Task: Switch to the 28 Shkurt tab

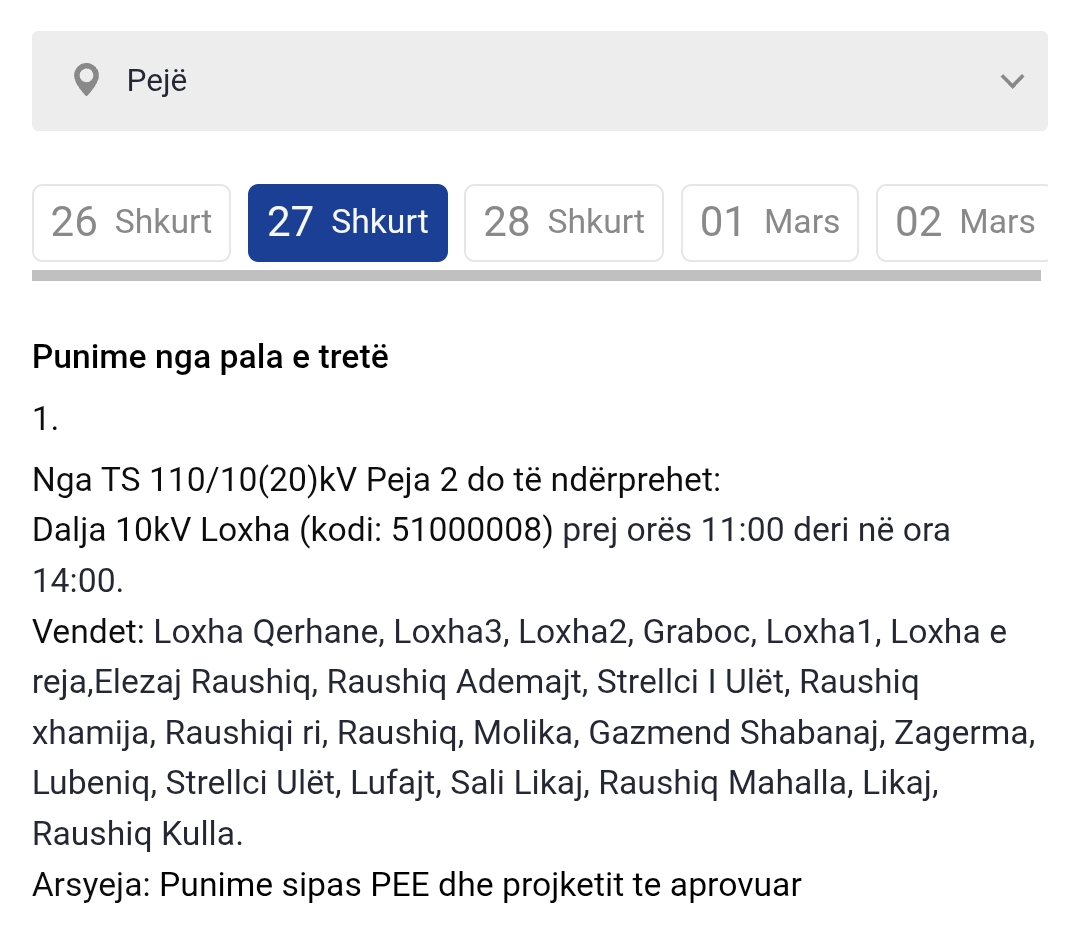Action: (x=564, y=222)
